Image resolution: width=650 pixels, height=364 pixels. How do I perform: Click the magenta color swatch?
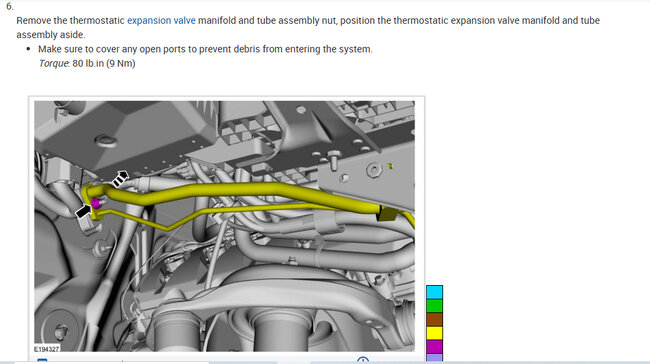click(434, 347)
